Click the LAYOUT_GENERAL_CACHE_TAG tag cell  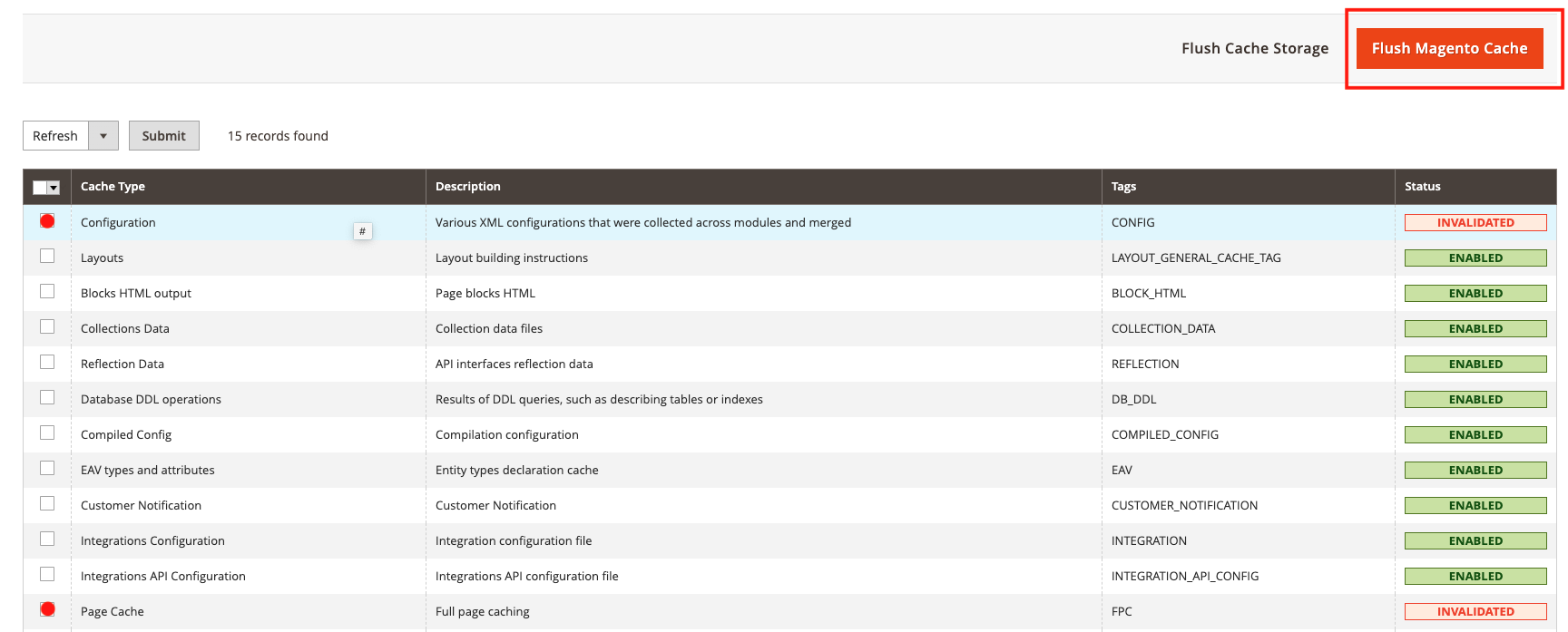[x=1196, y=258]
